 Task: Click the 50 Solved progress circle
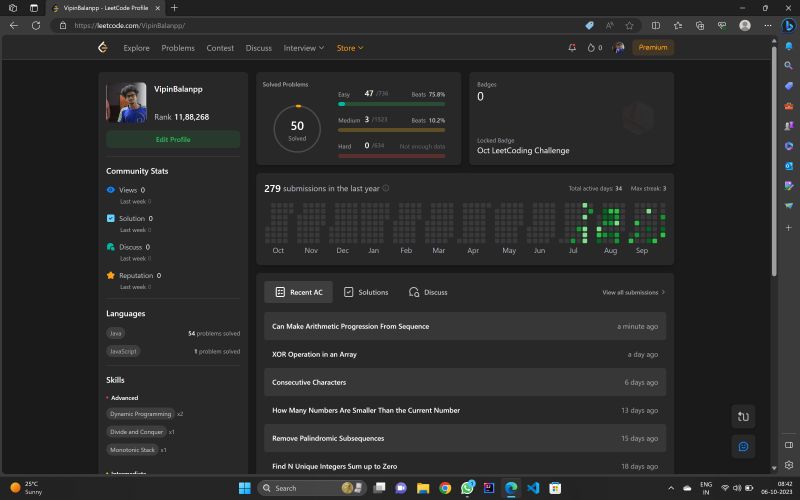coord(297,129)
